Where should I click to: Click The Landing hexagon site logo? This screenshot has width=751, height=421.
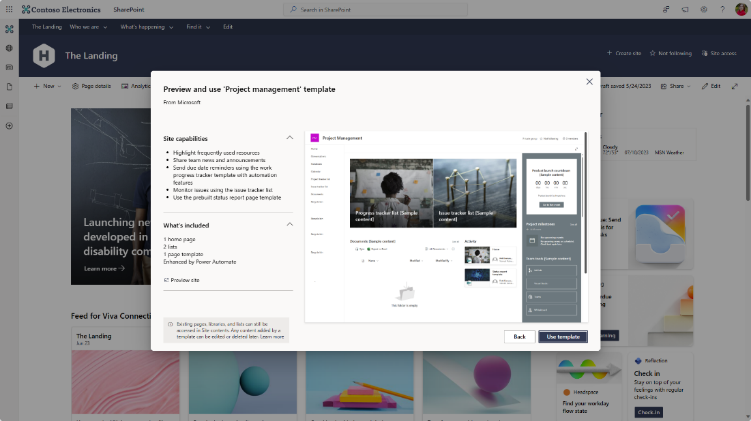point(44,56)
